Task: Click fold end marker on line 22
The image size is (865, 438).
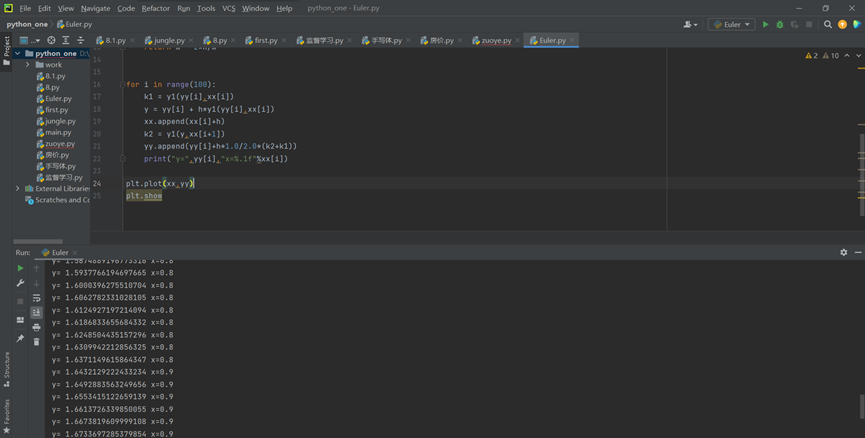Action: click(x=122, y=159)
